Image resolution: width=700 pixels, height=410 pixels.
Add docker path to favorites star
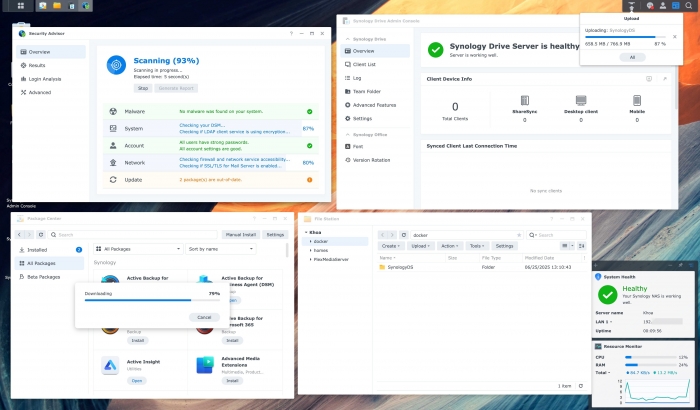(519, 235)
